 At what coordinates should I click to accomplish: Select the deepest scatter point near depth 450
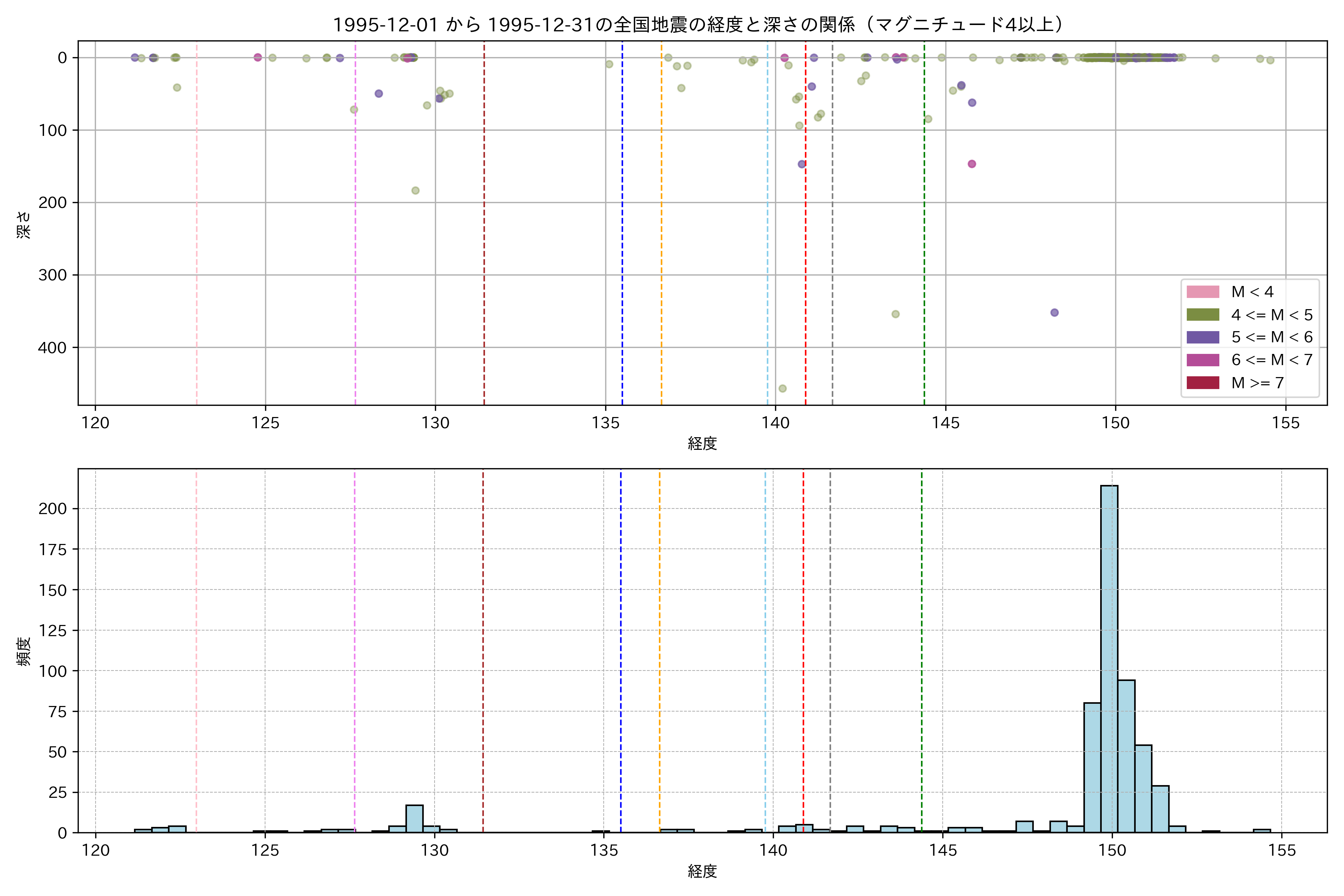[782, 389]
